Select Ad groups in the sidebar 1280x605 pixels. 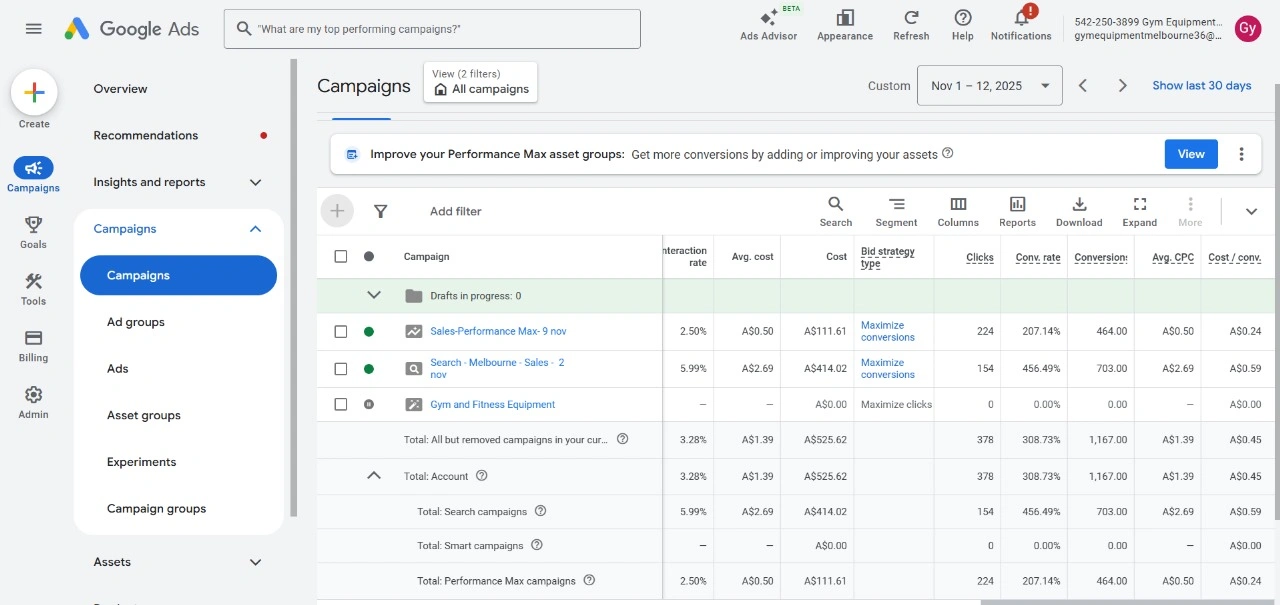pos(136,322)
